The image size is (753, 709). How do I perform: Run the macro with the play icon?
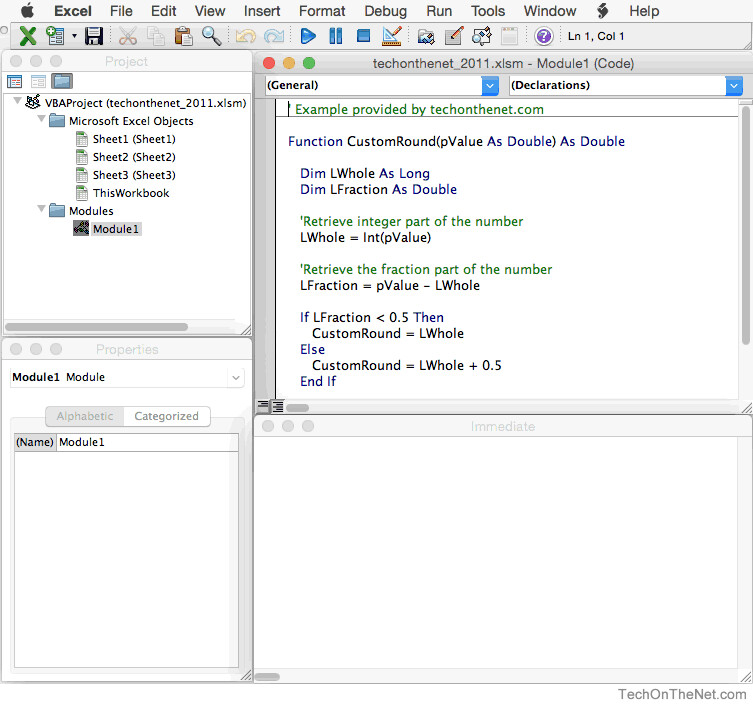tap(308, 37)
